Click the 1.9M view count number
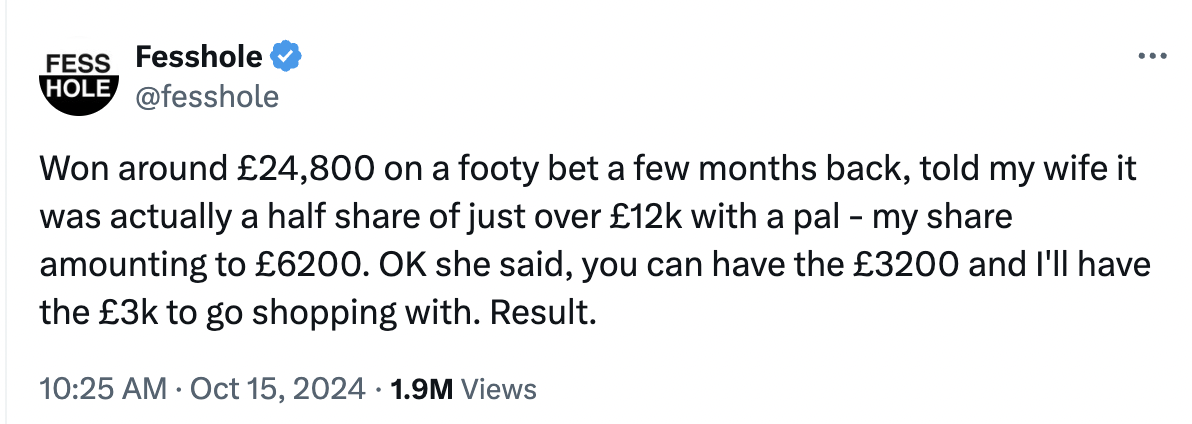The image size is (1192, 424). point(423,389)
